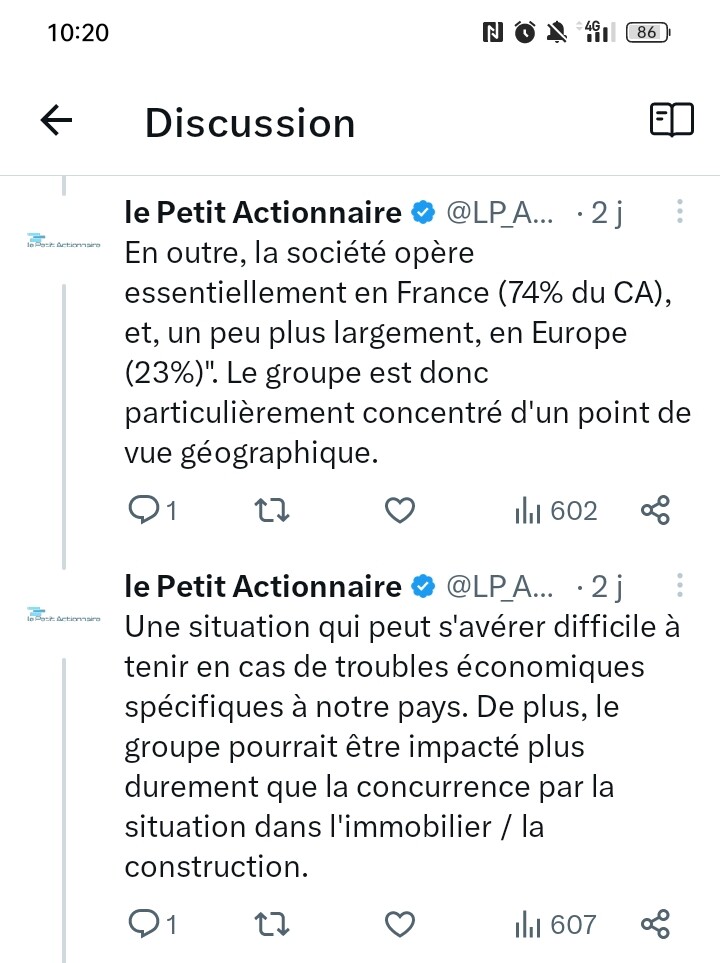Open the tweet text about geographic concentration
This screenshot has height=963, width=720.
[407, 353]
